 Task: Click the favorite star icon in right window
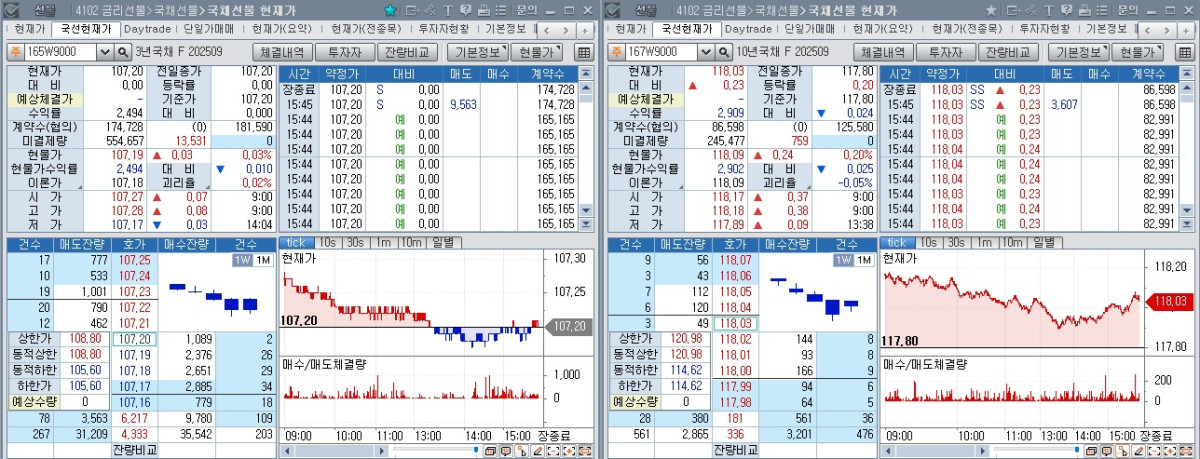point(991,10)
